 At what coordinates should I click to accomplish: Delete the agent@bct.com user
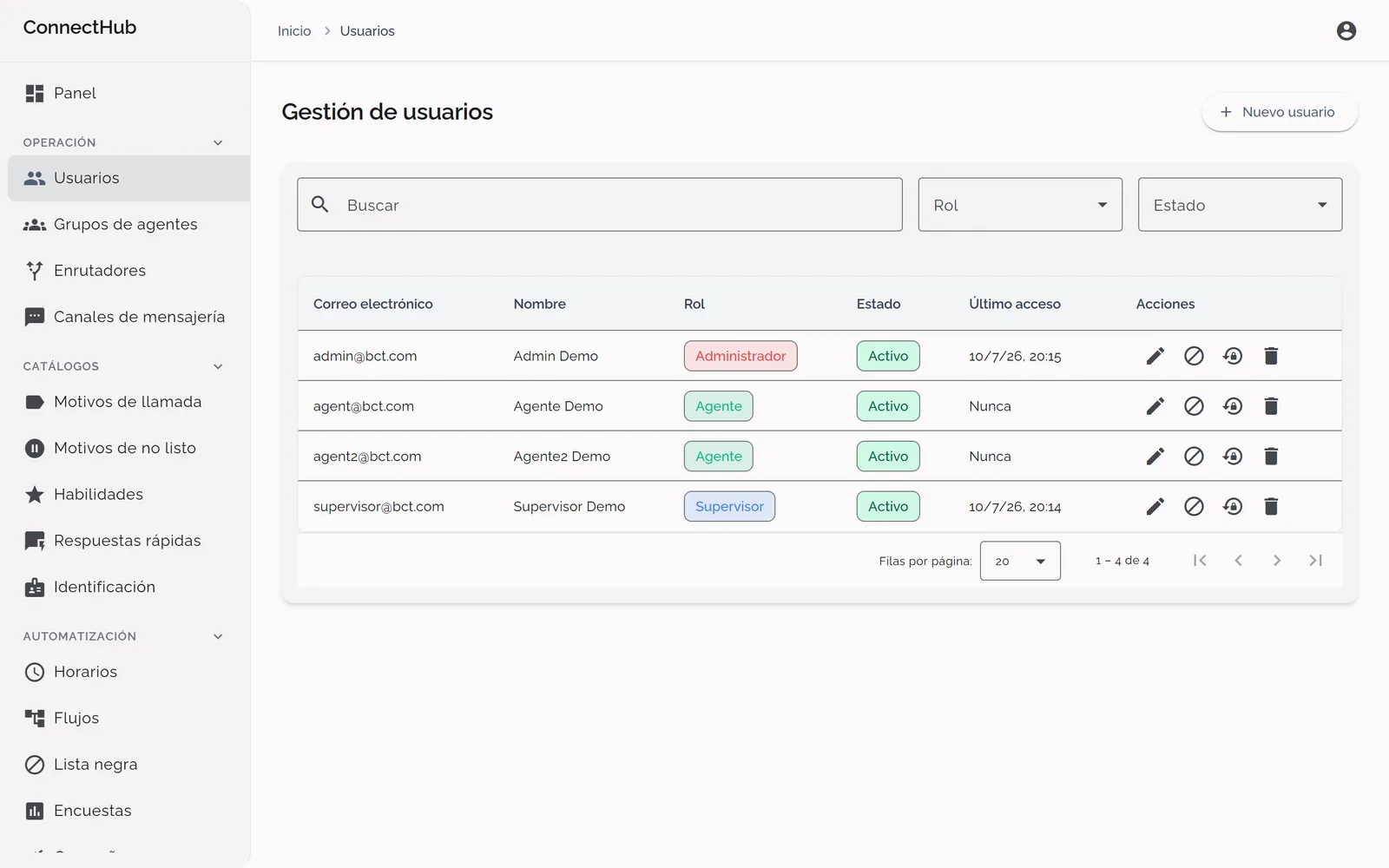(x=1271, y=406)
